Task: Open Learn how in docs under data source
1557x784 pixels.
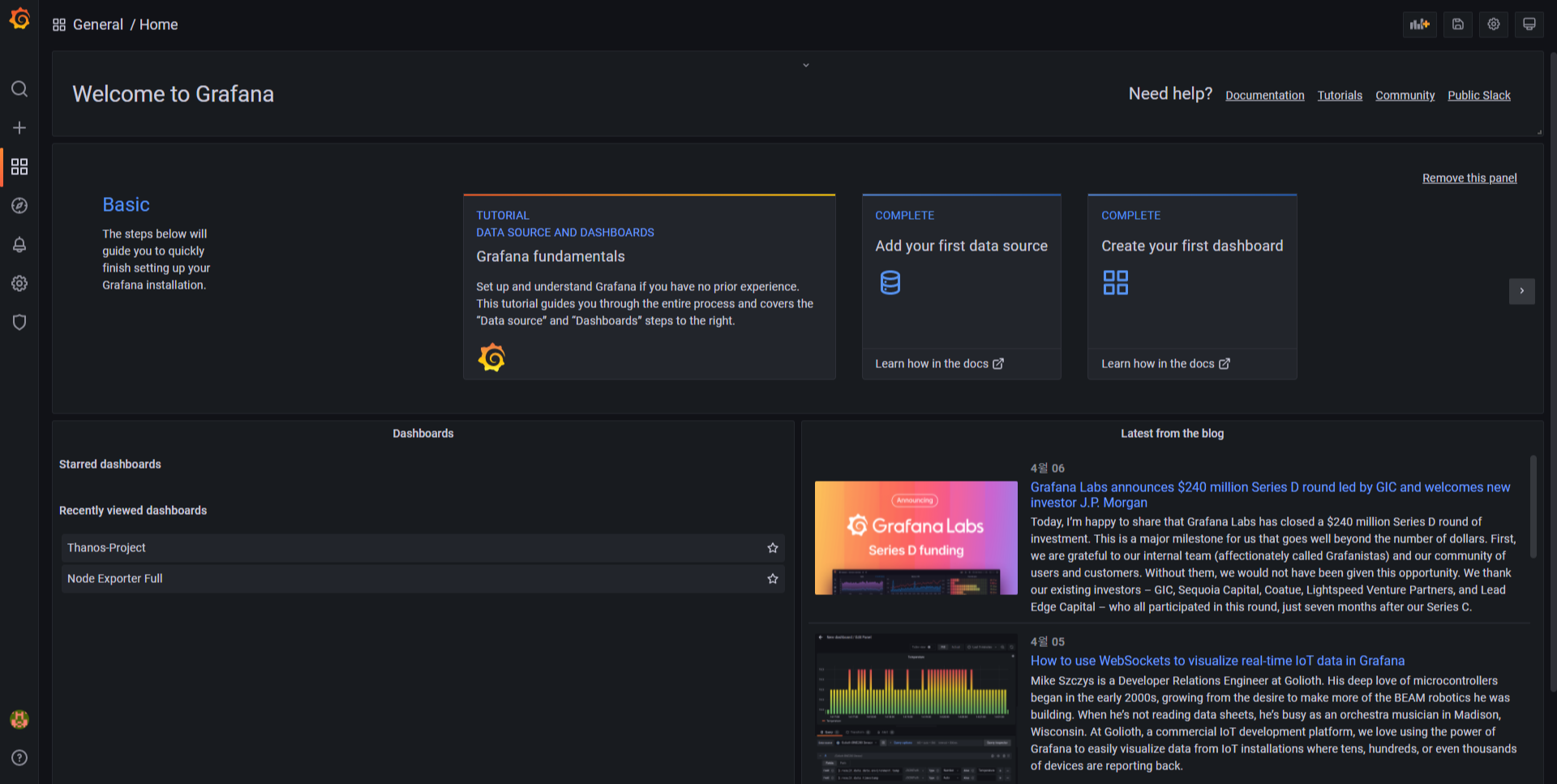Action: point(939,364)
